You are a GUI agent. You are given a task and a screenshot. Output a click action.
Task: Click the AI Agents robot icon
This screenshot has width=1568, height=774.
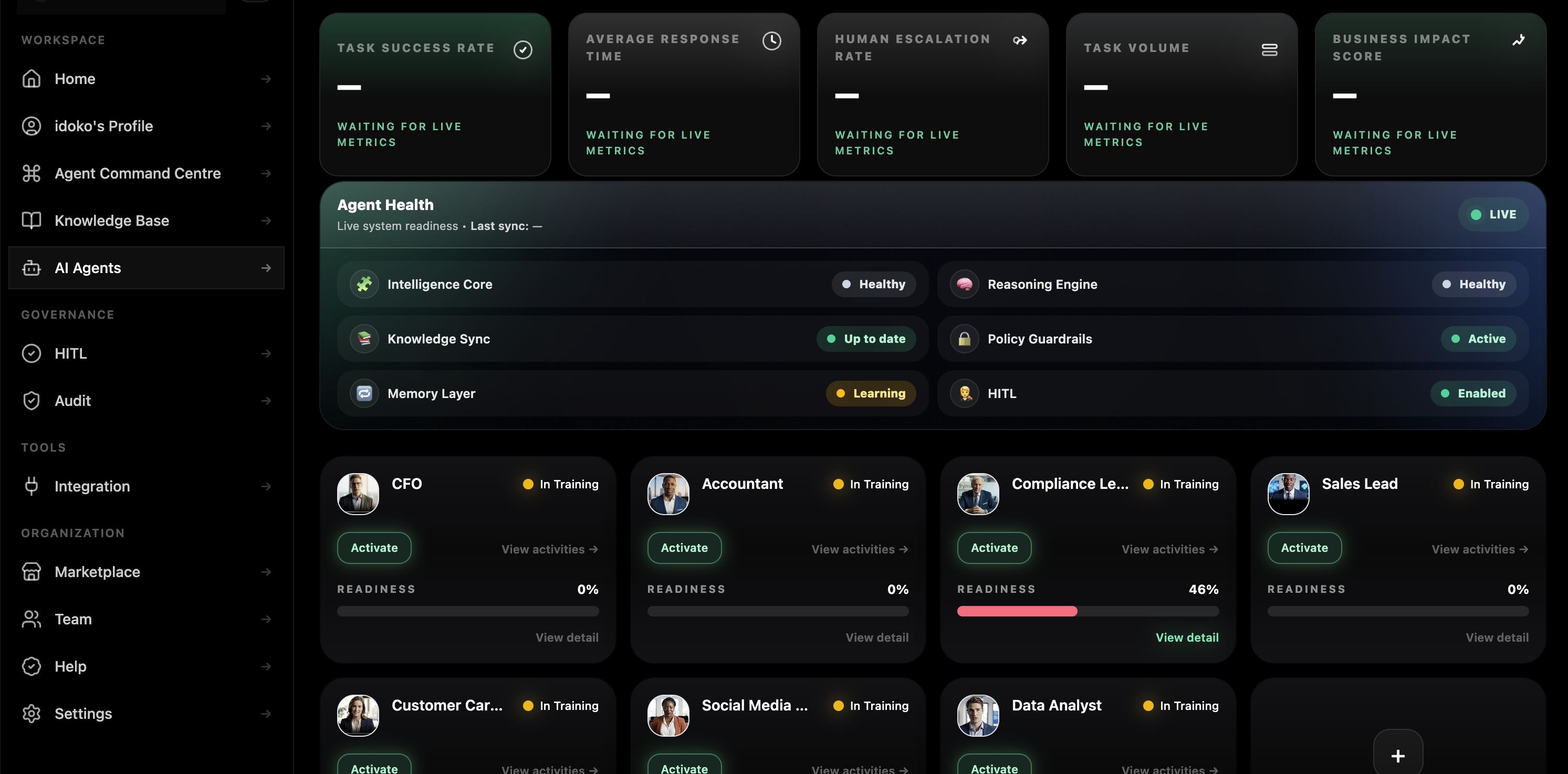[31, 268]
